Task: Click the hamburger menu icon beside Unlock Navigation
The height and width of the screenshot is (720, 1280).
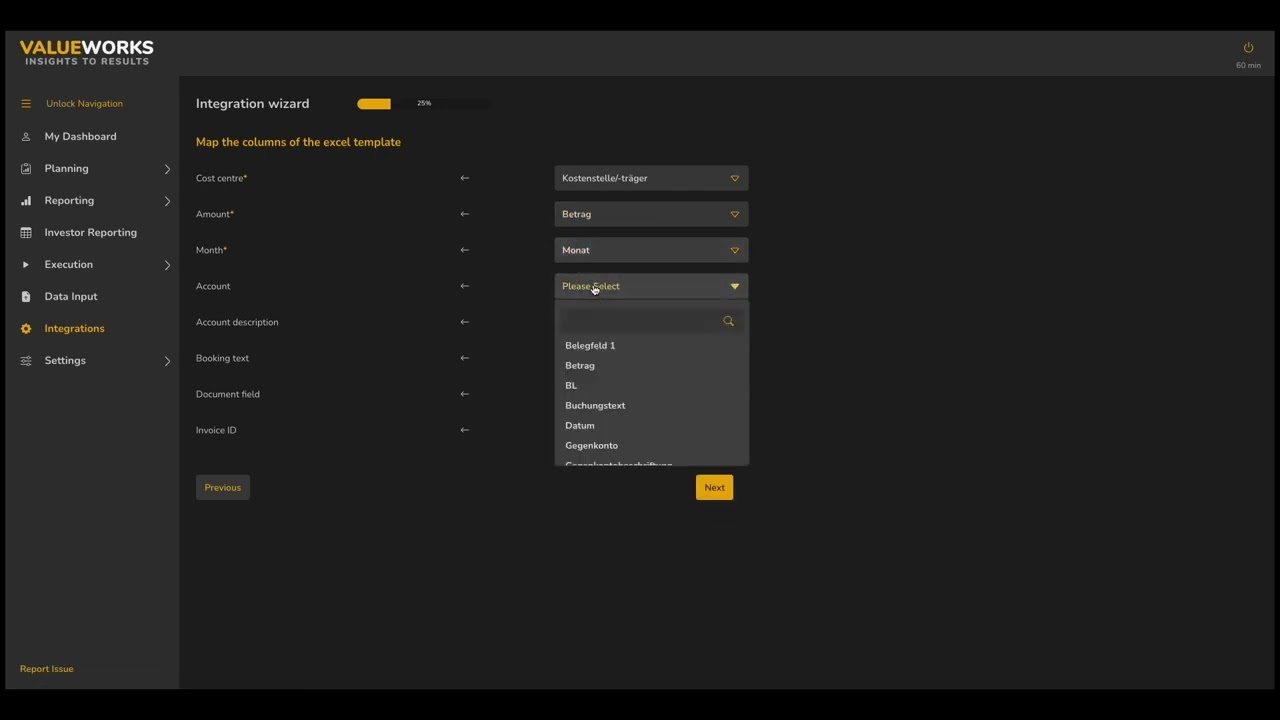Action: [x=26, y=104]
